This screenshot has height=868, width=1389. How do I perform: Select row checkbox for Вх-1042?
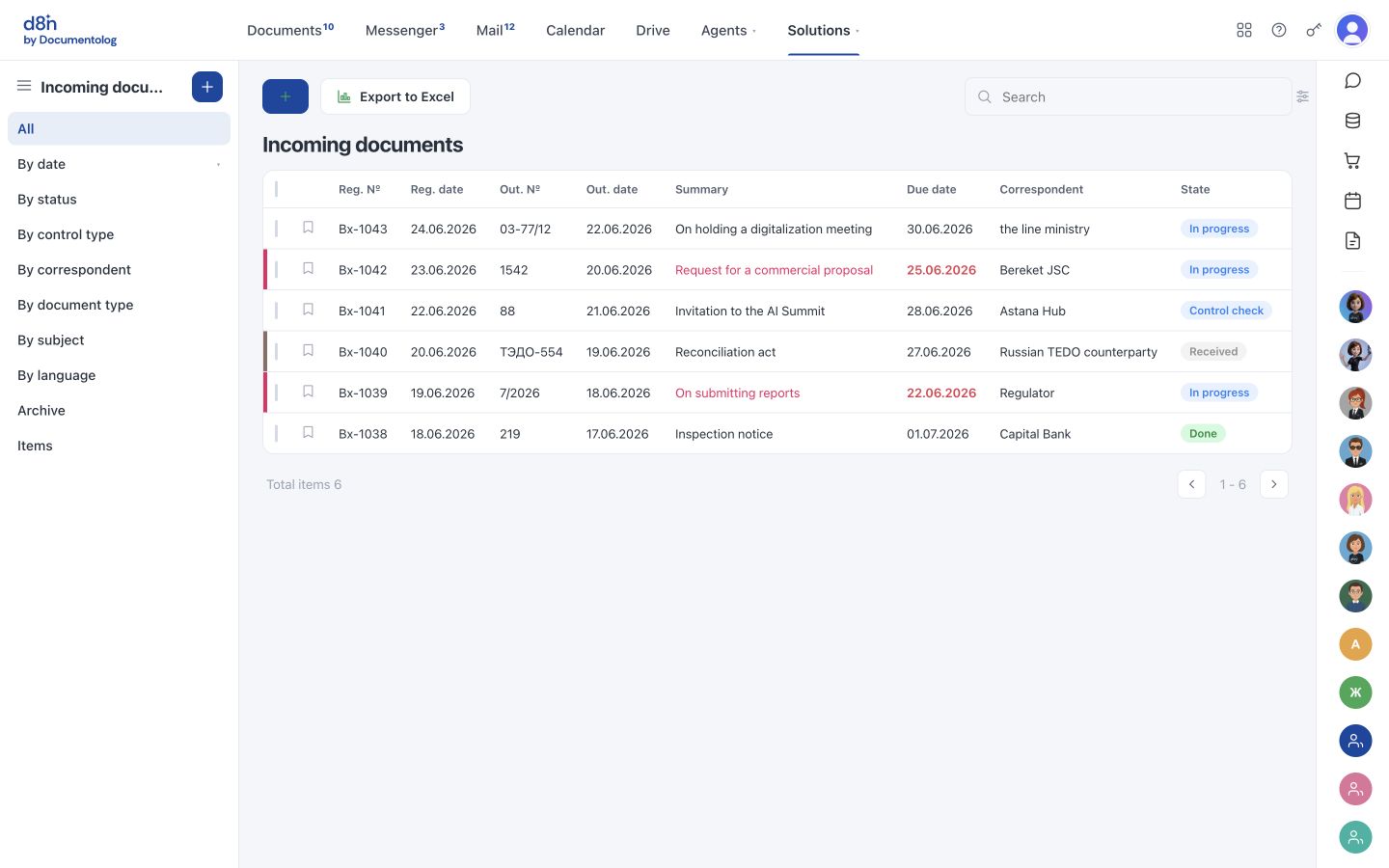277,270
